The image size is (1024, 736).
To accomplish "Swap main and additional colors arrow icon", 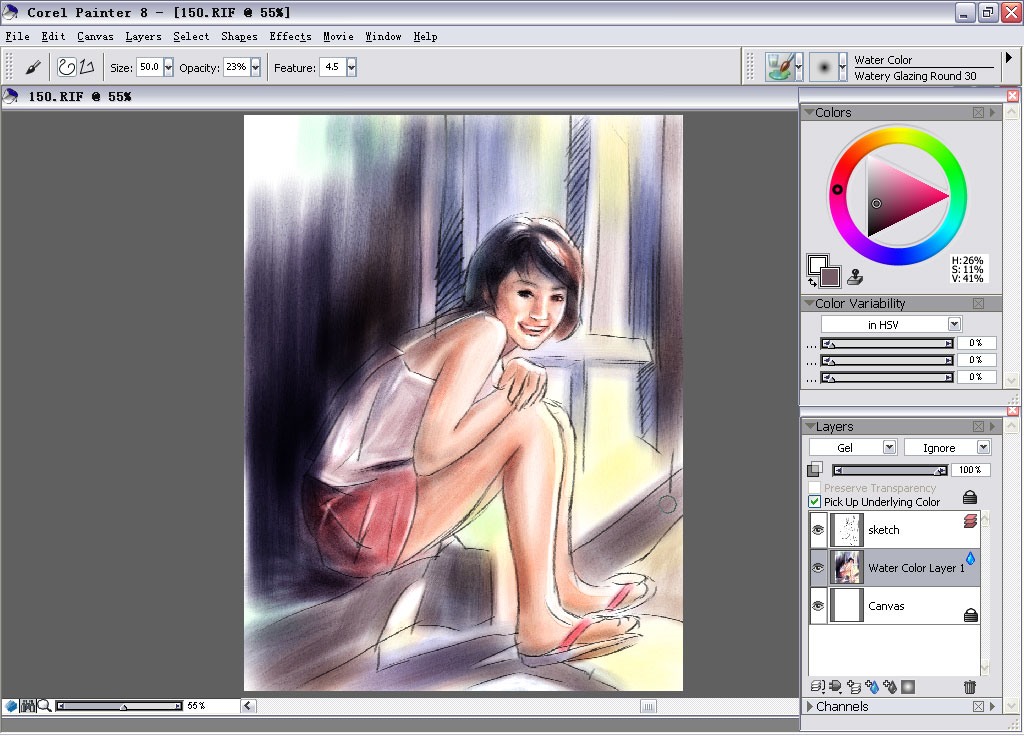I will (x=812, y=283).
